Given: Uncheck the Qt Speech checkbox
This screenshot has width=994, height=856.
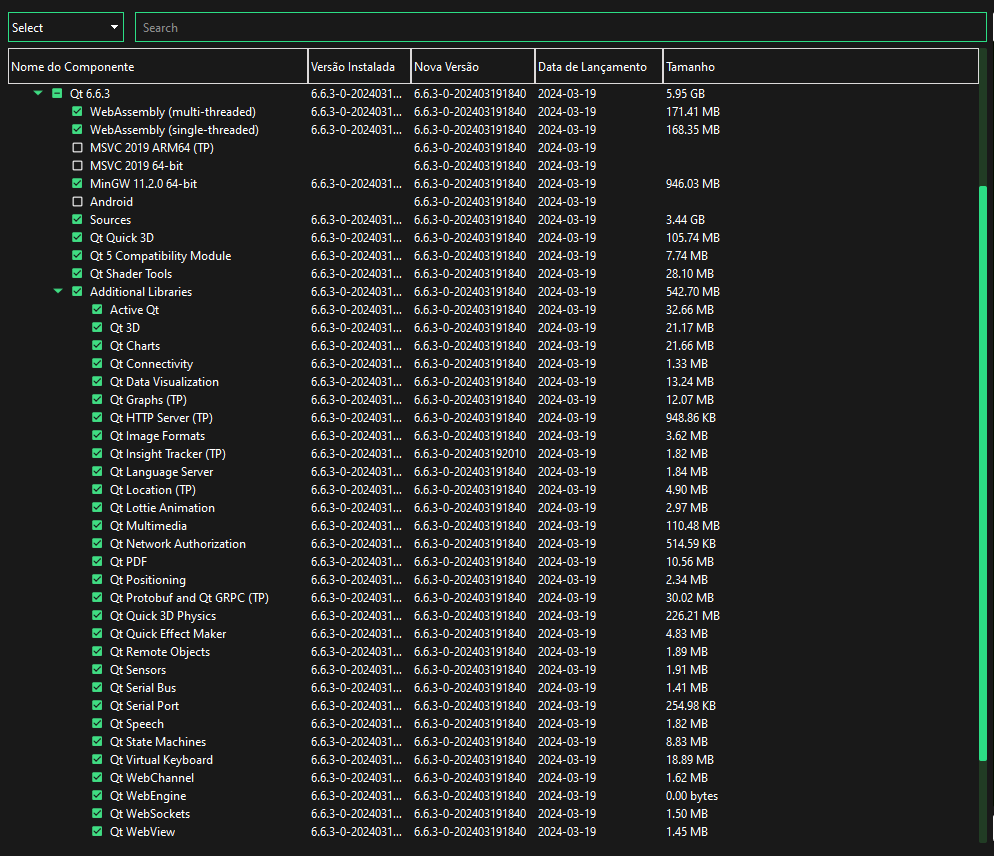Looking at the screenshot, I should [x=97, y=723].
